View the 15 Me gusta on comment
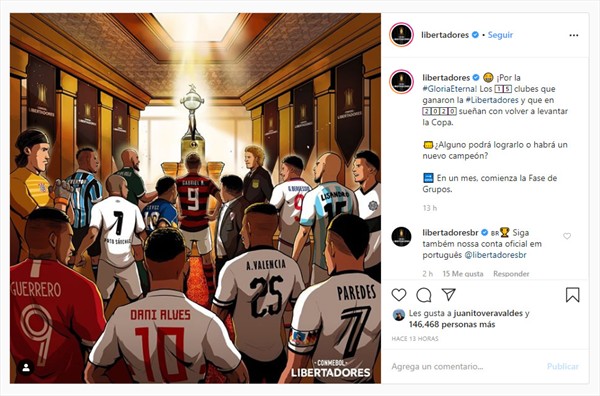 pyautogui.click(x=463, y=274)
